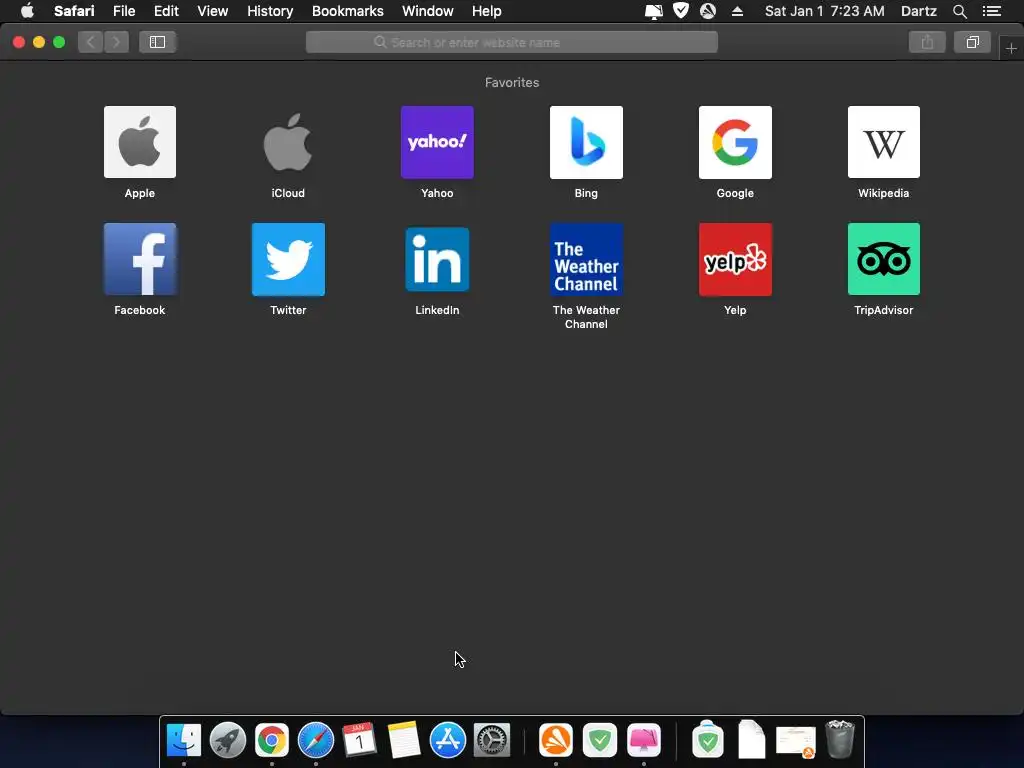Open the Window menu

coord(428,11)
